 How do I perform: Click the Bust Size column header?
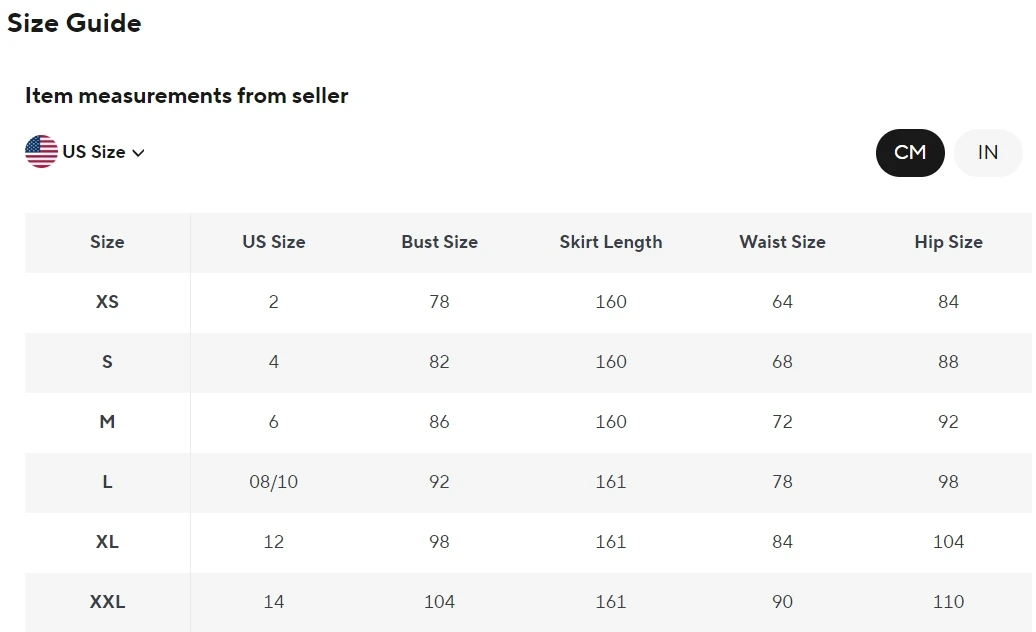(x=439, y=242)
